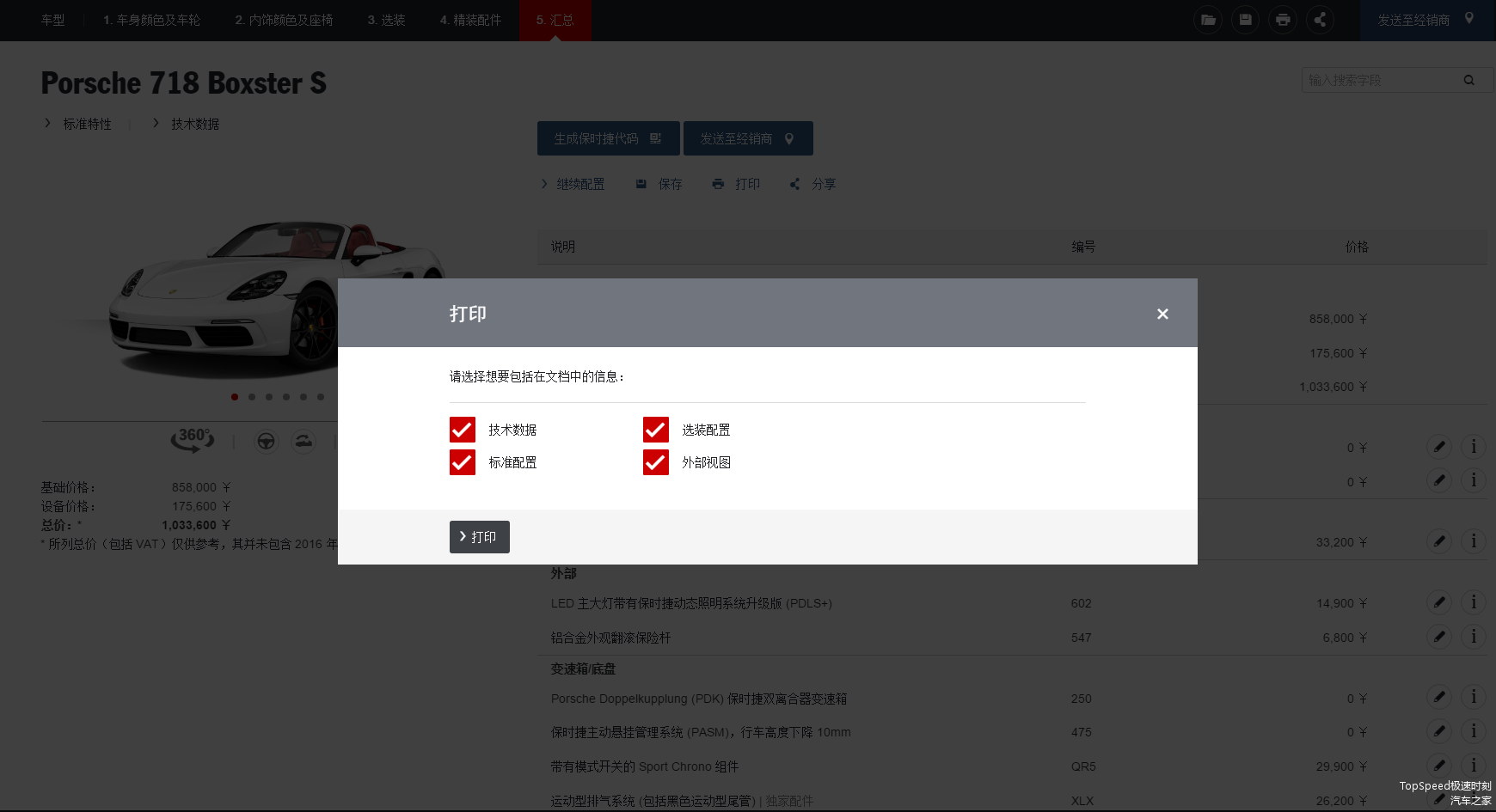Open the 继续配置 link

point(579,184)
